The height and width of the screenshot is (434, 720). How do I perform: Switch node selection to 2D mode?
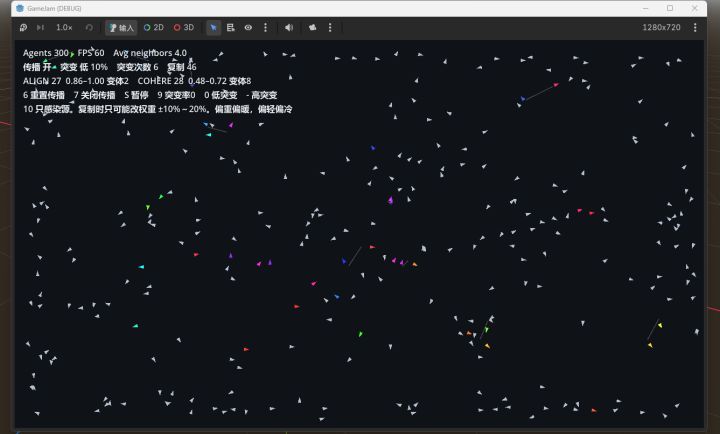153,28
